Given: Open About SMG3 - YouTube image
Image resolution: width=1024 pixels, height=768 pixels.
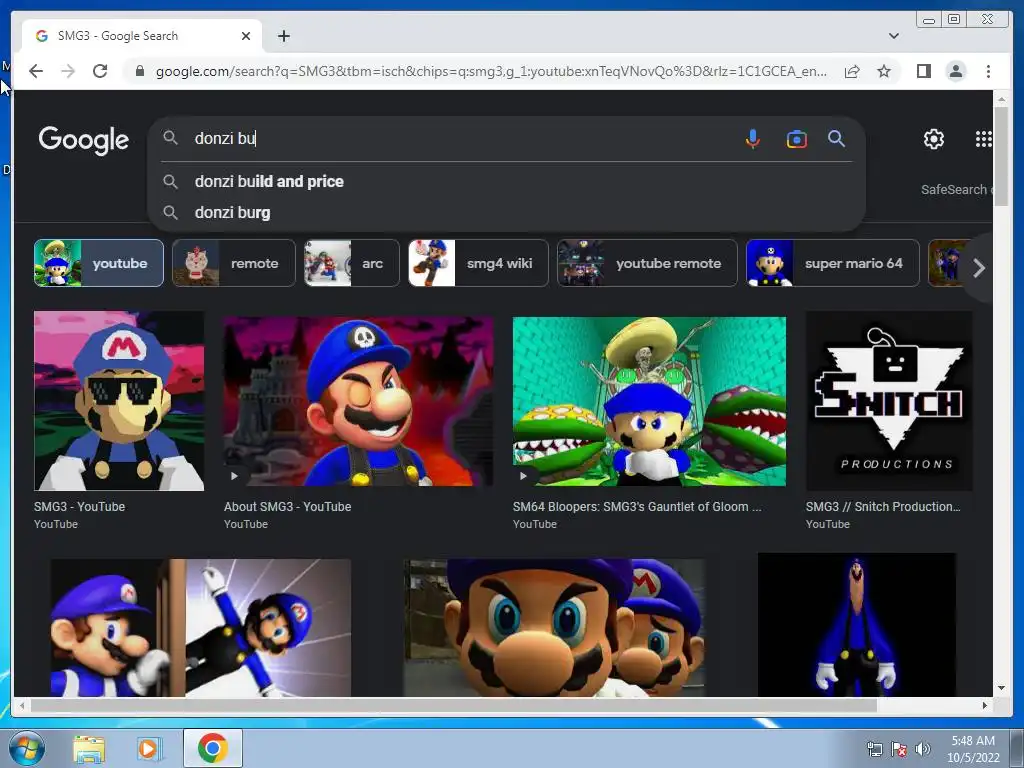Looking at the screenshot, I should 358,401.
